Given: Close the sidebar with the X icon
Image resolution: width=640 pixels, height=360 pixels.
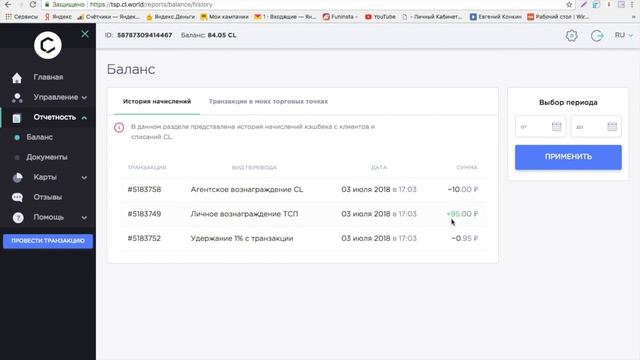Looking at the screenshot, I should tap(85, 34).
